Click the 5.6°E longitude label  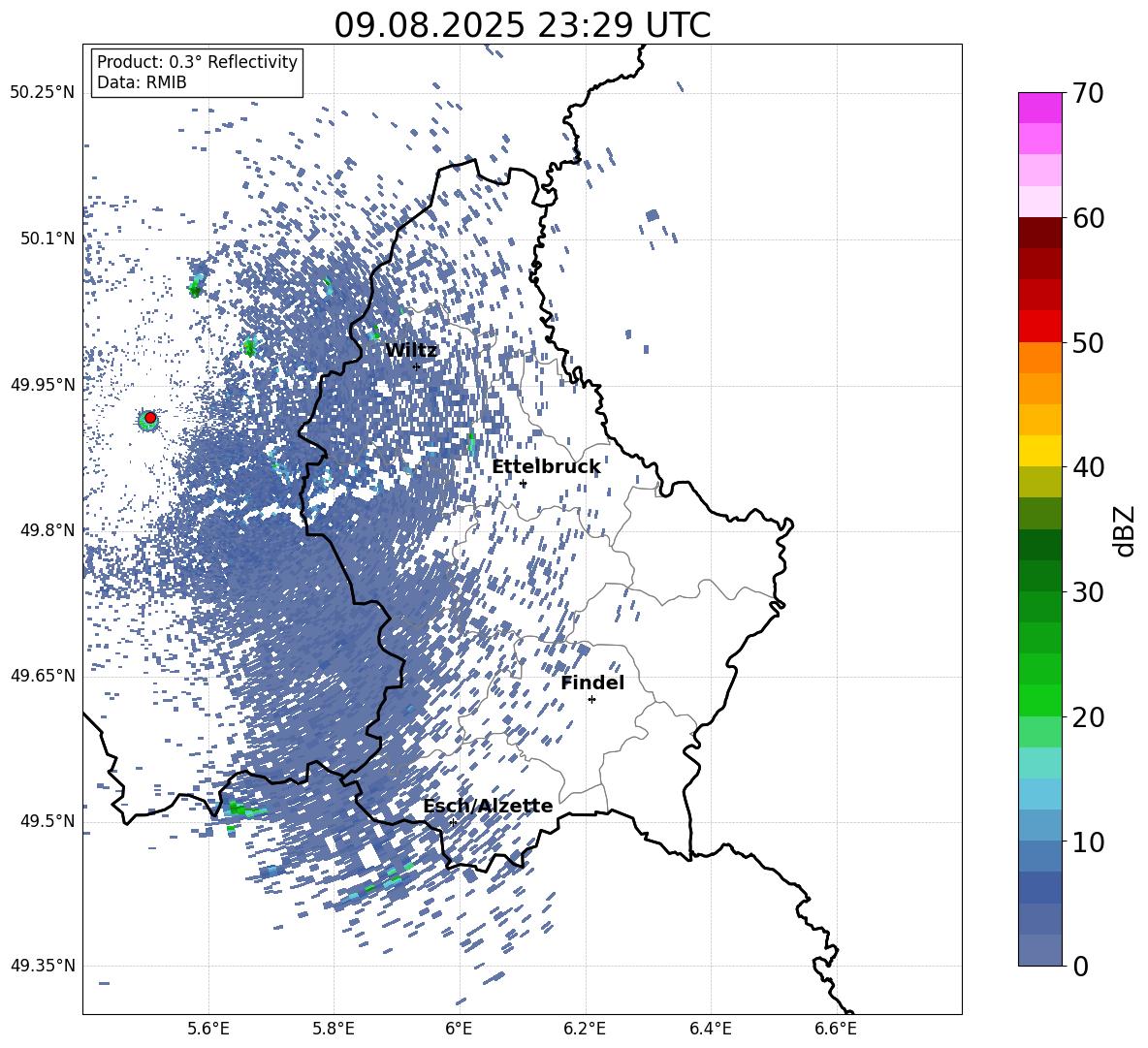point(208,1029)
